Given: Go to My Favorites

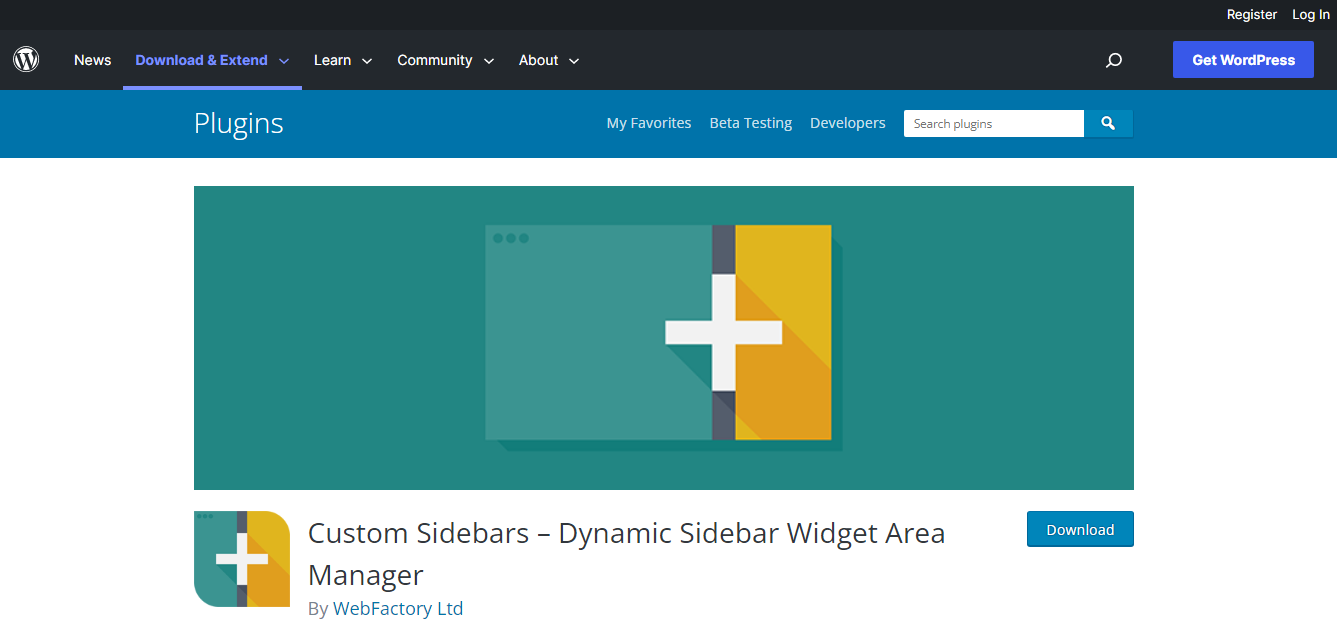Looking at the screenshot, I should click(648, 122).
